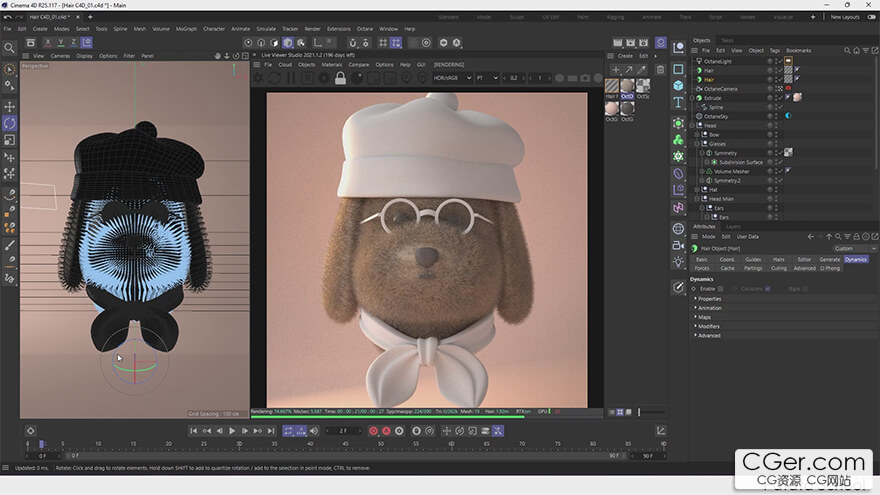Screen dimensions: 880x495
Task: Expand the Animation section
Action: (708, 308)
